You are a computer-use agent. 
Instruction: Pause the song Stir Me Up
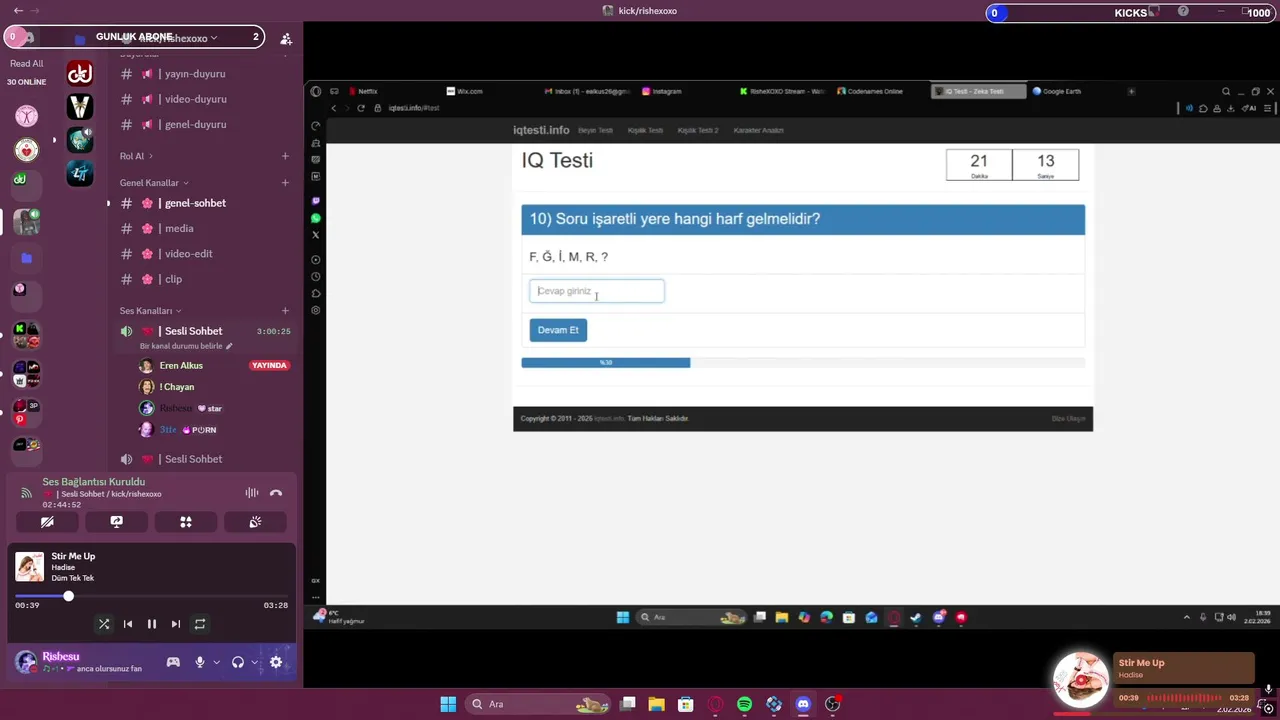point(152,624)
